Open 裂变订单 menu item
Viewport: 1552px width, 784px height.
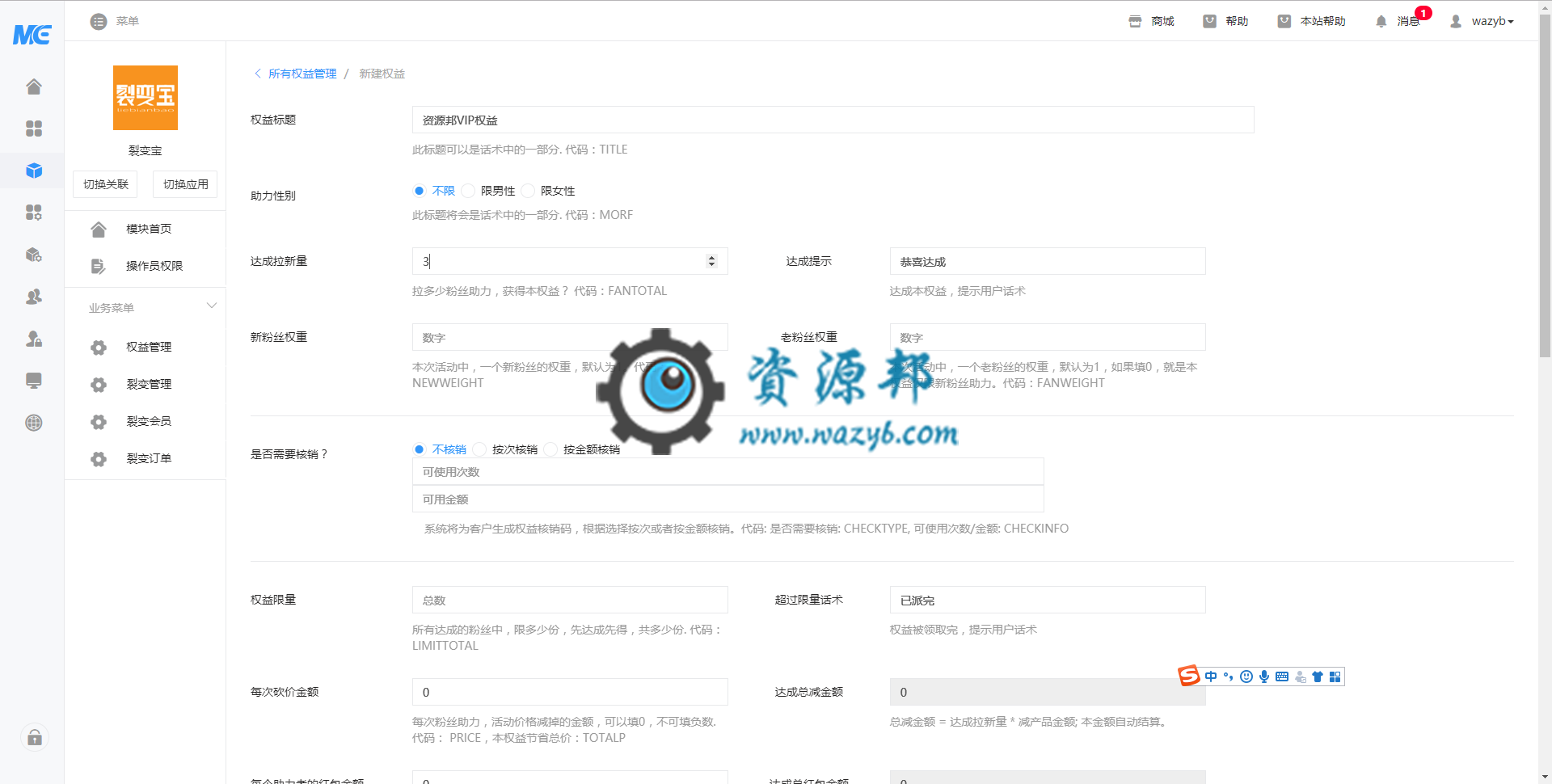149,458
